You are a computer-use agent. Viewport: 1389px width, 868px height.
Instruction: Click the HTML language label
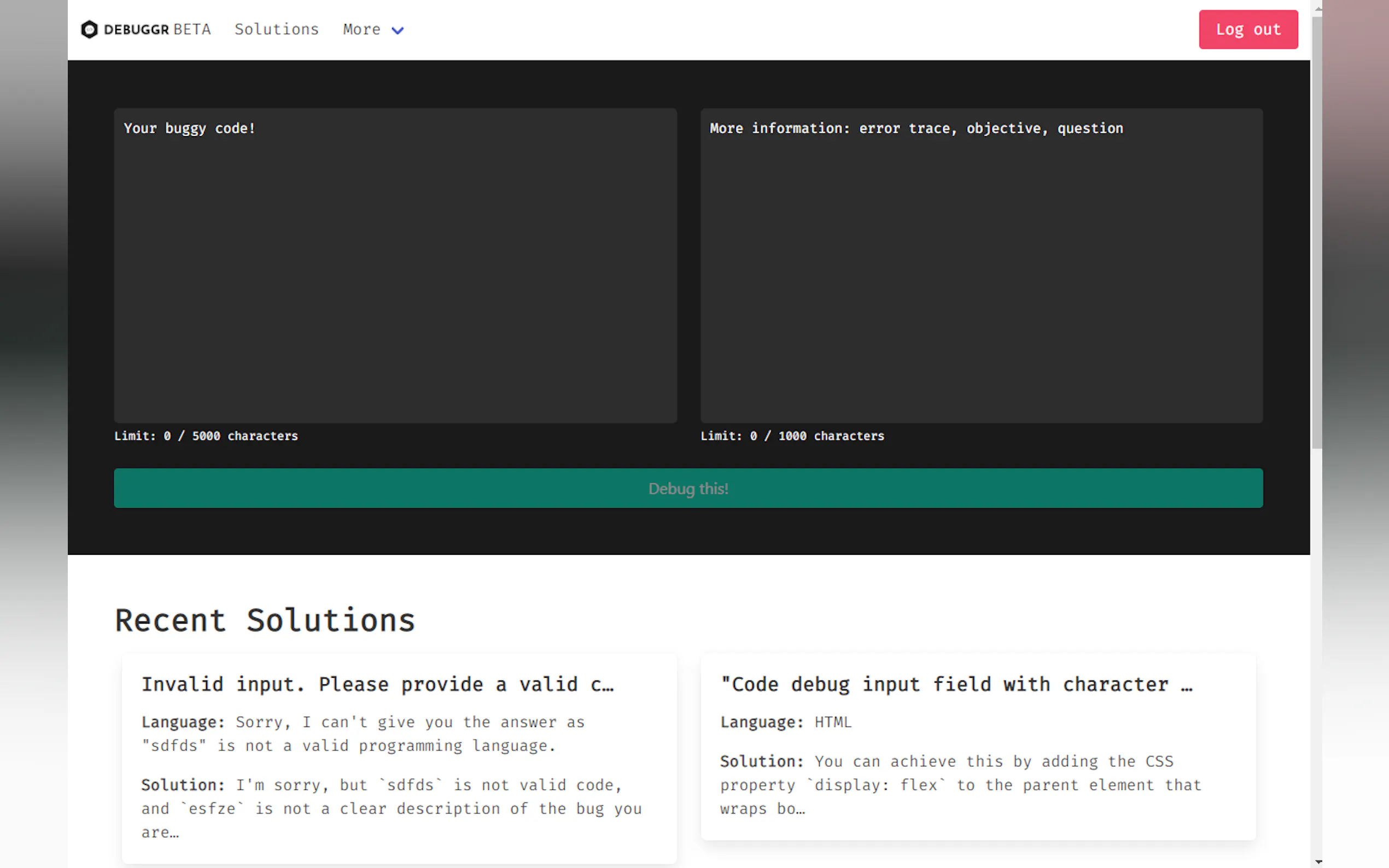point(832,722)
